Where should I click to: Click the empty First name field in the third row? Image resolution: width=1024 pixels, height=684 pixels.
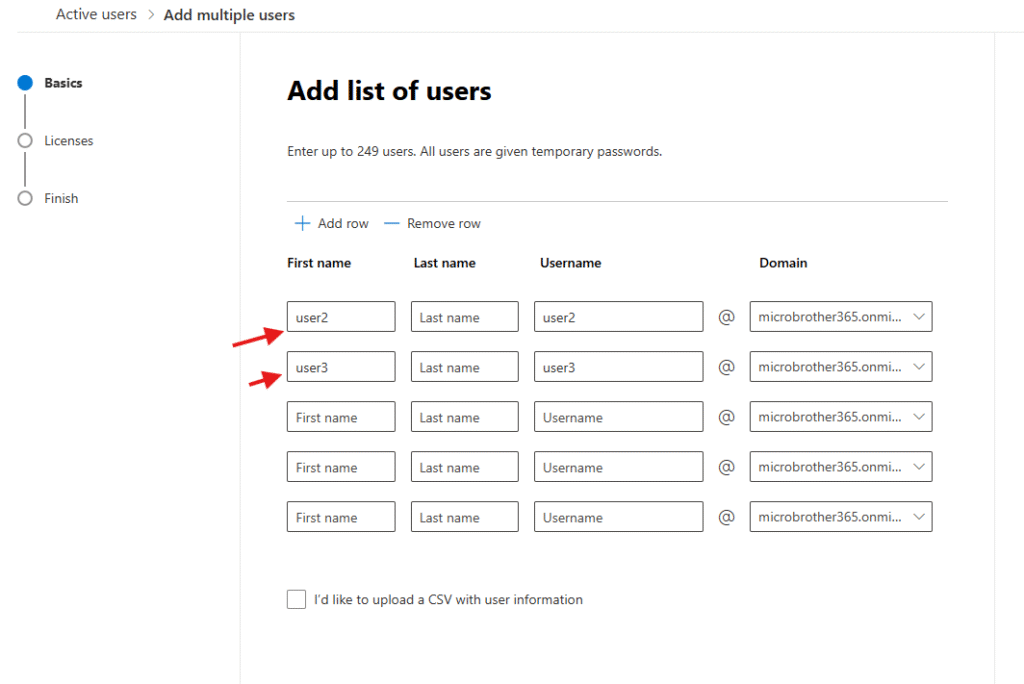(341, 417)
